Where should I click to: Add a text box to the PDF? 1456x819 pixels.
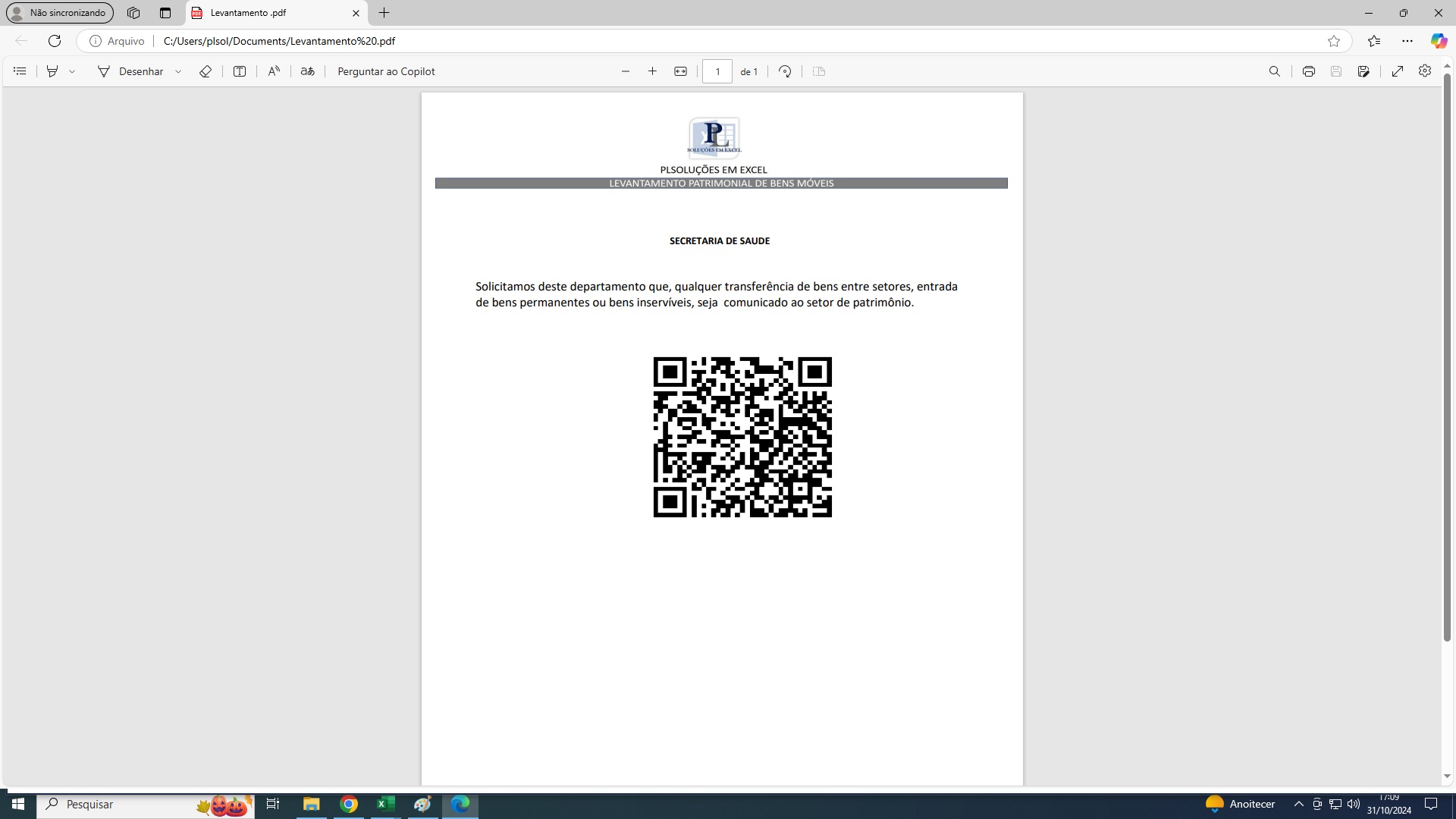click(x=240, y=71)
